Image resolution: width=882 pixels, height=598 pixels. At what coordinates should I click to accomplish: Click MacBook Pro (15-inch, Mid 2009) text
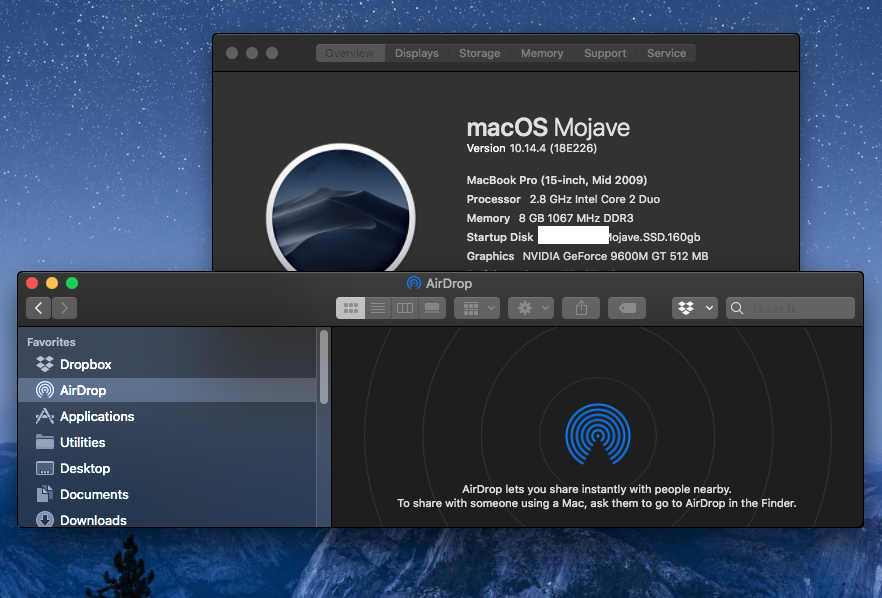click(x=557, y=180)
